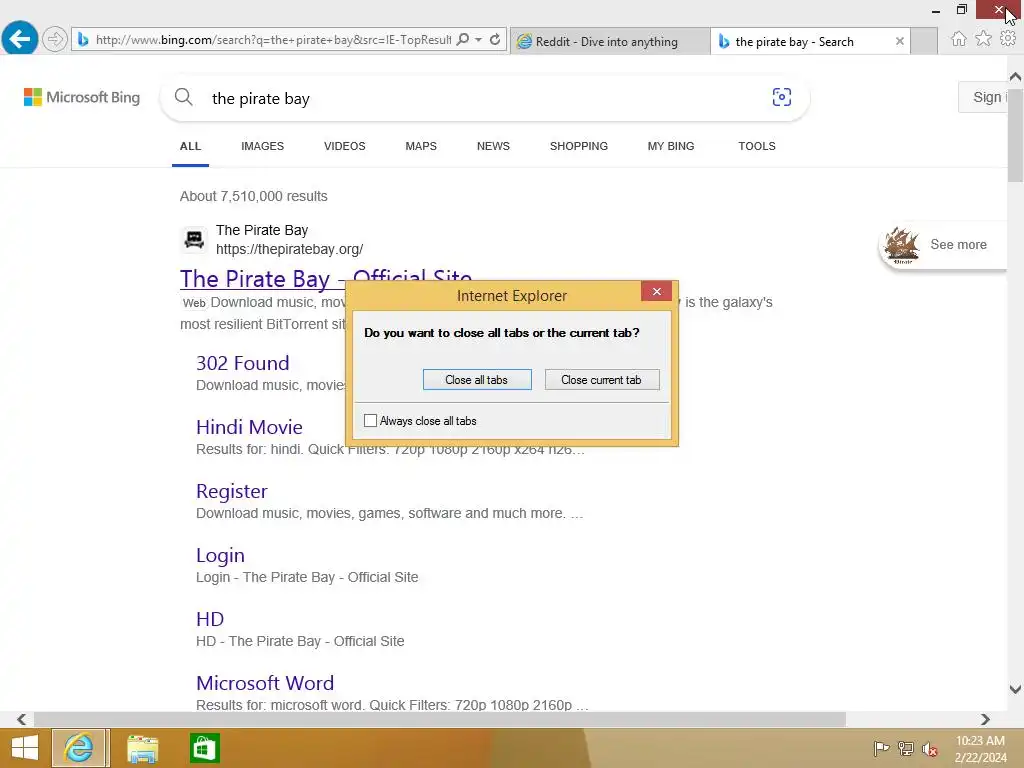Select the ALL results tab
1024x768 pixels.
[190, 146]
